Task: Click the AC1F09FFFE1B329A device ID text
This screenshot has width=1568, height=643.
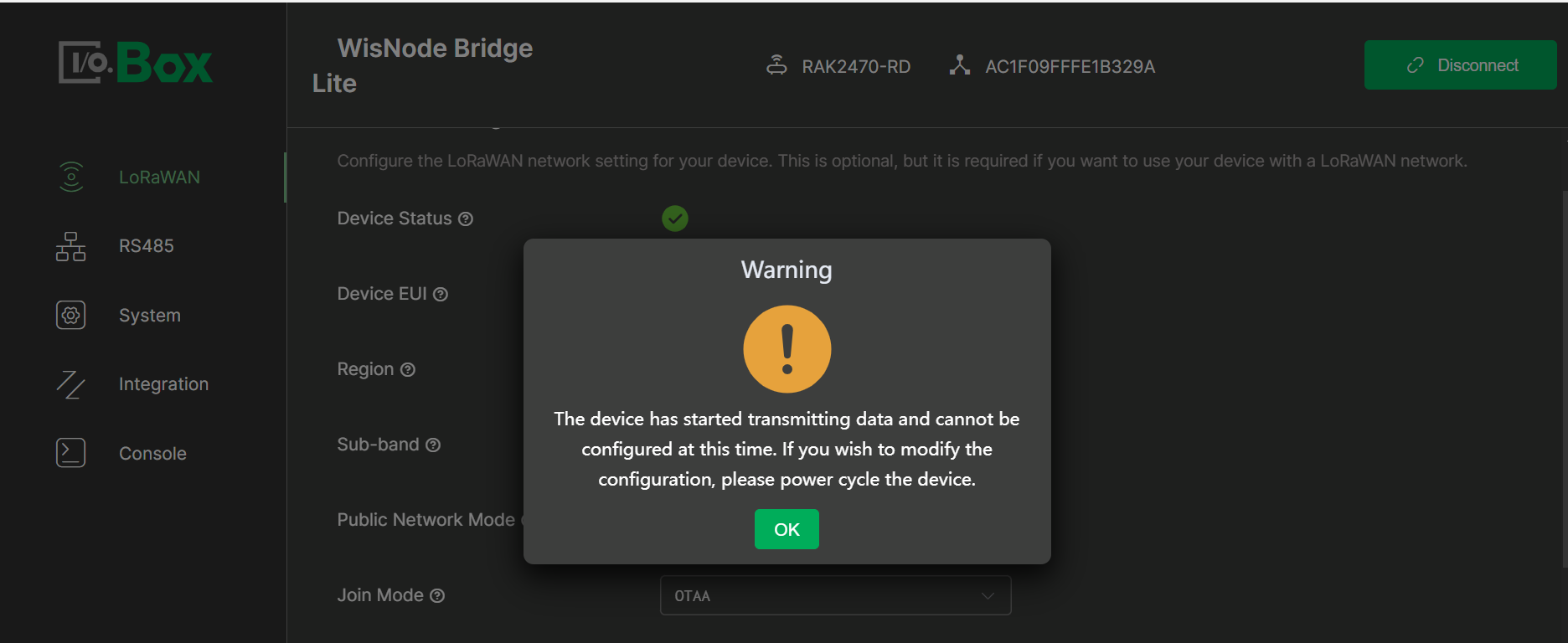Action: [1070, 67]
